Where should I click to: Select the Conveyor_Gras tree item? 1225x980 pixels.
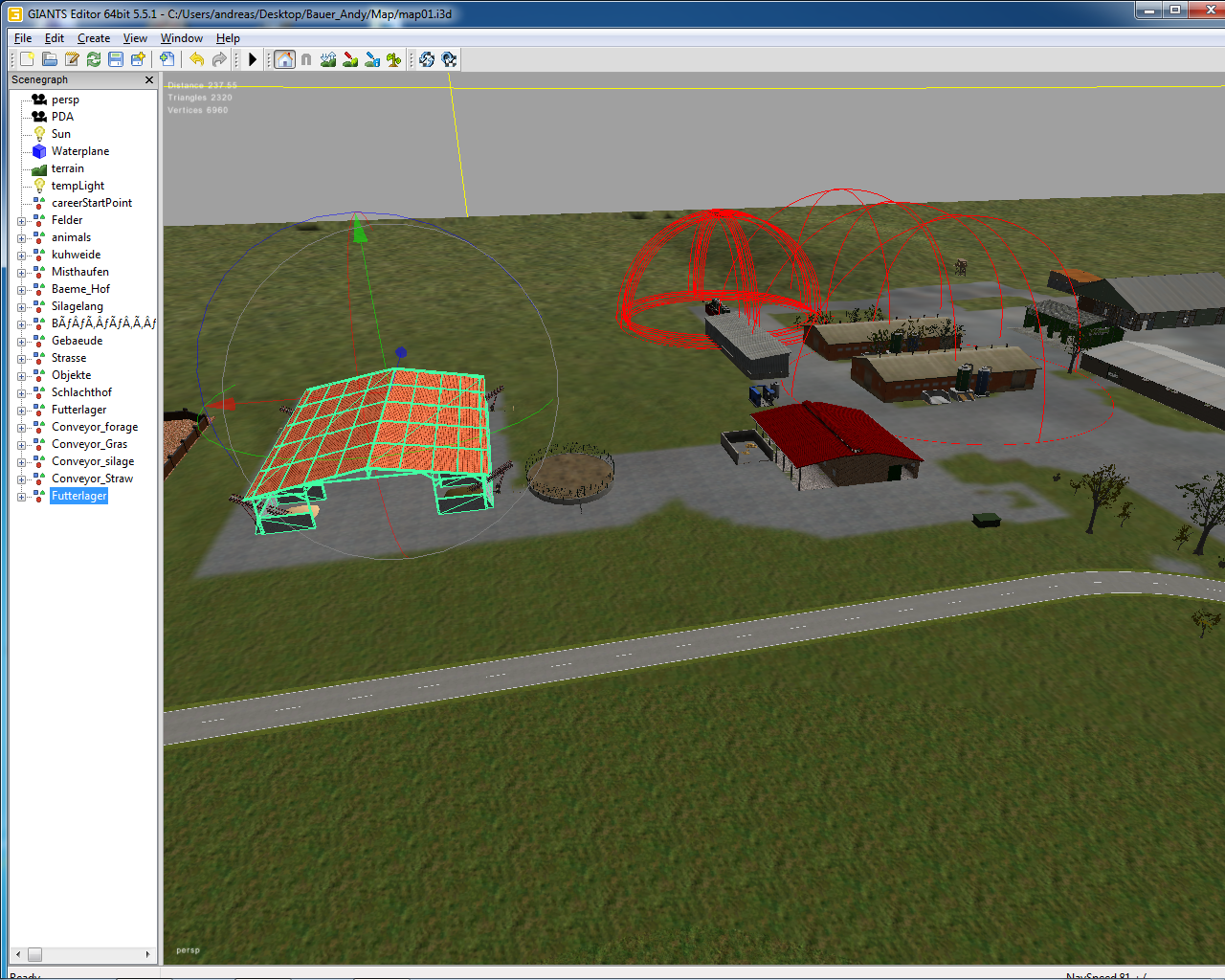[x=89, y=444]
